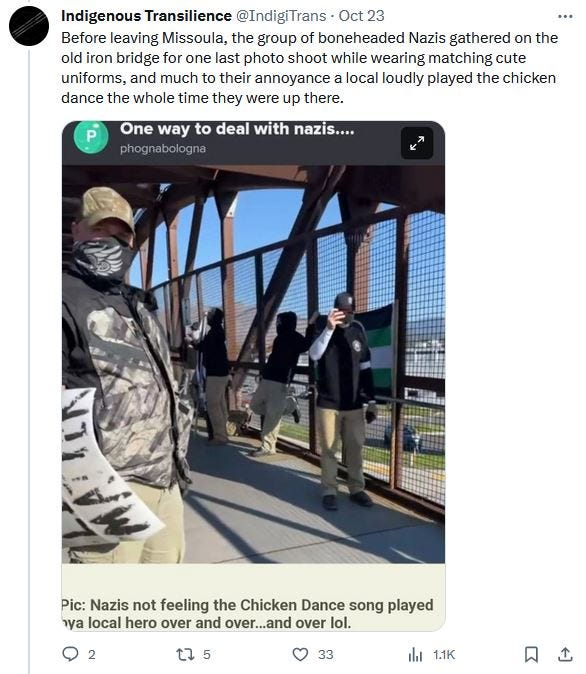Repost this tweet using the retweet icon
586x674 pixels.
[x=184, y=654]
